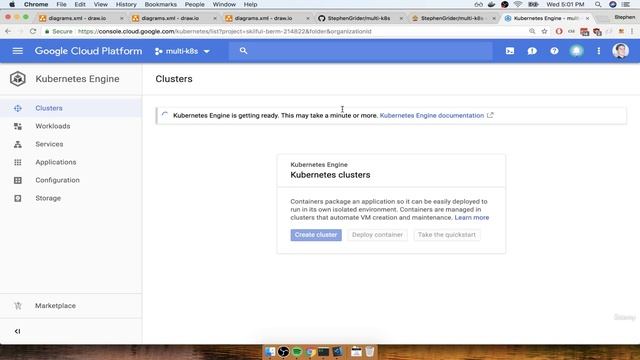Open the Bookmarks menu
The height and width of the screenshot is (360, 640).
tap(160, 4)
